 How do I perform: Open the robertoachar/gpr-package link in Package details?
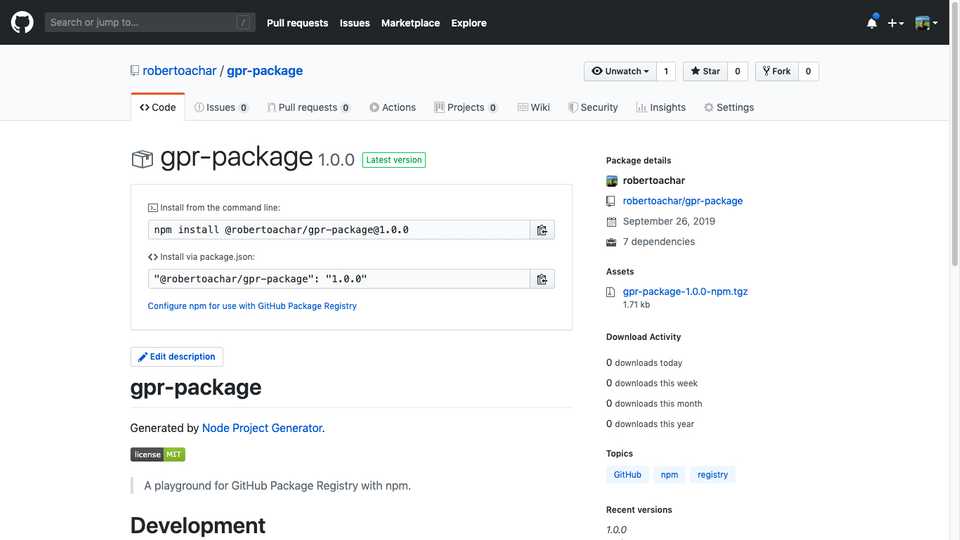pos(683,201)
